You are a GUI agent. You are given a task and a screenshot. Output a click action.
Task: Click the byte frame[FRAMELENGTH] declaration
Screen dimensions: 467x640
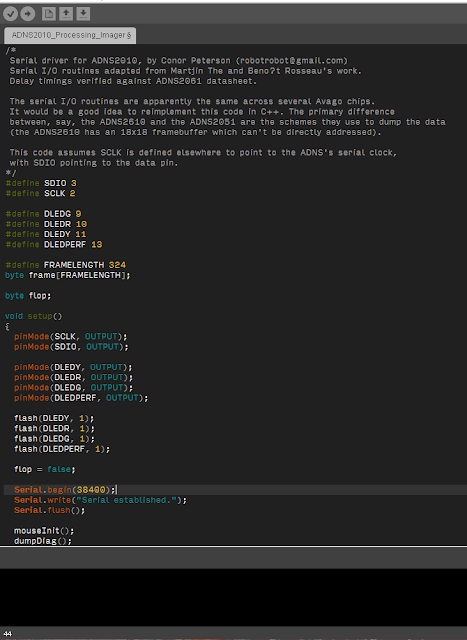click(68, 275)
